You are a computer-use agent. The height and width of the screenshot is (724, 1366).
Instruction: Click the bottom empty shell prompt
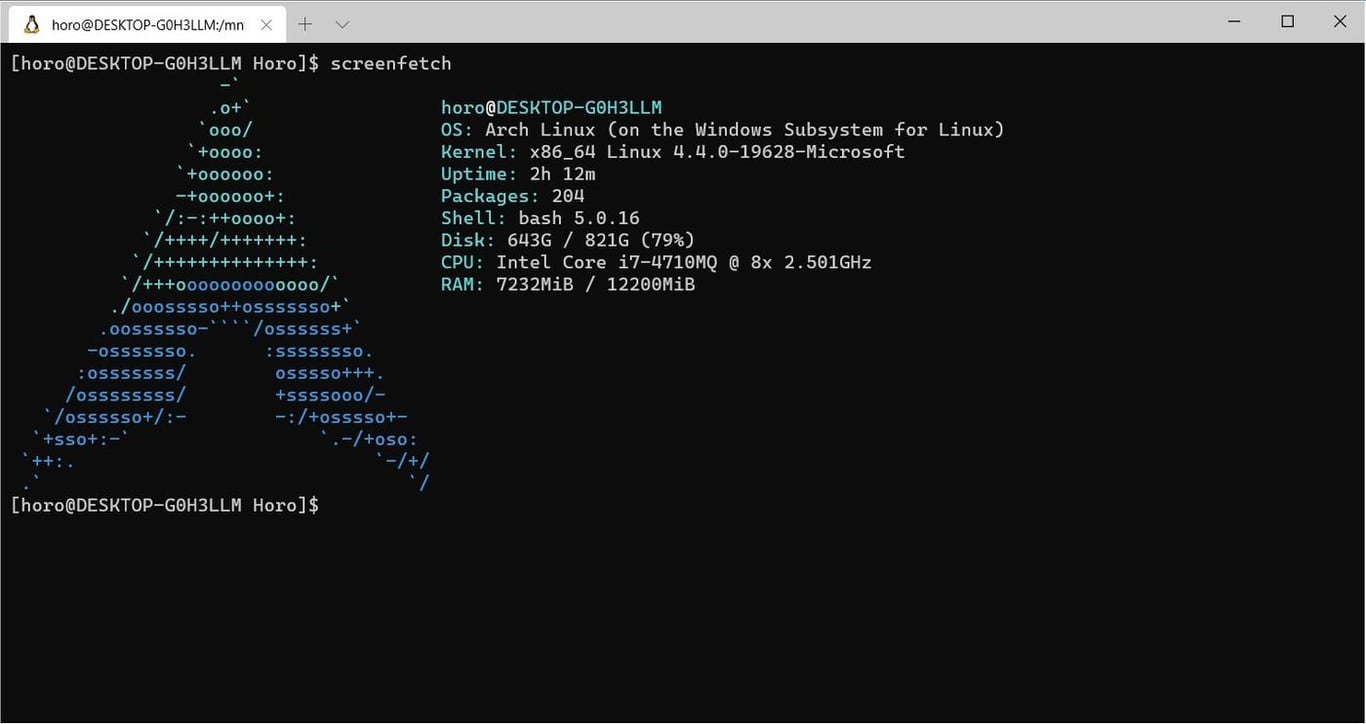165,505
